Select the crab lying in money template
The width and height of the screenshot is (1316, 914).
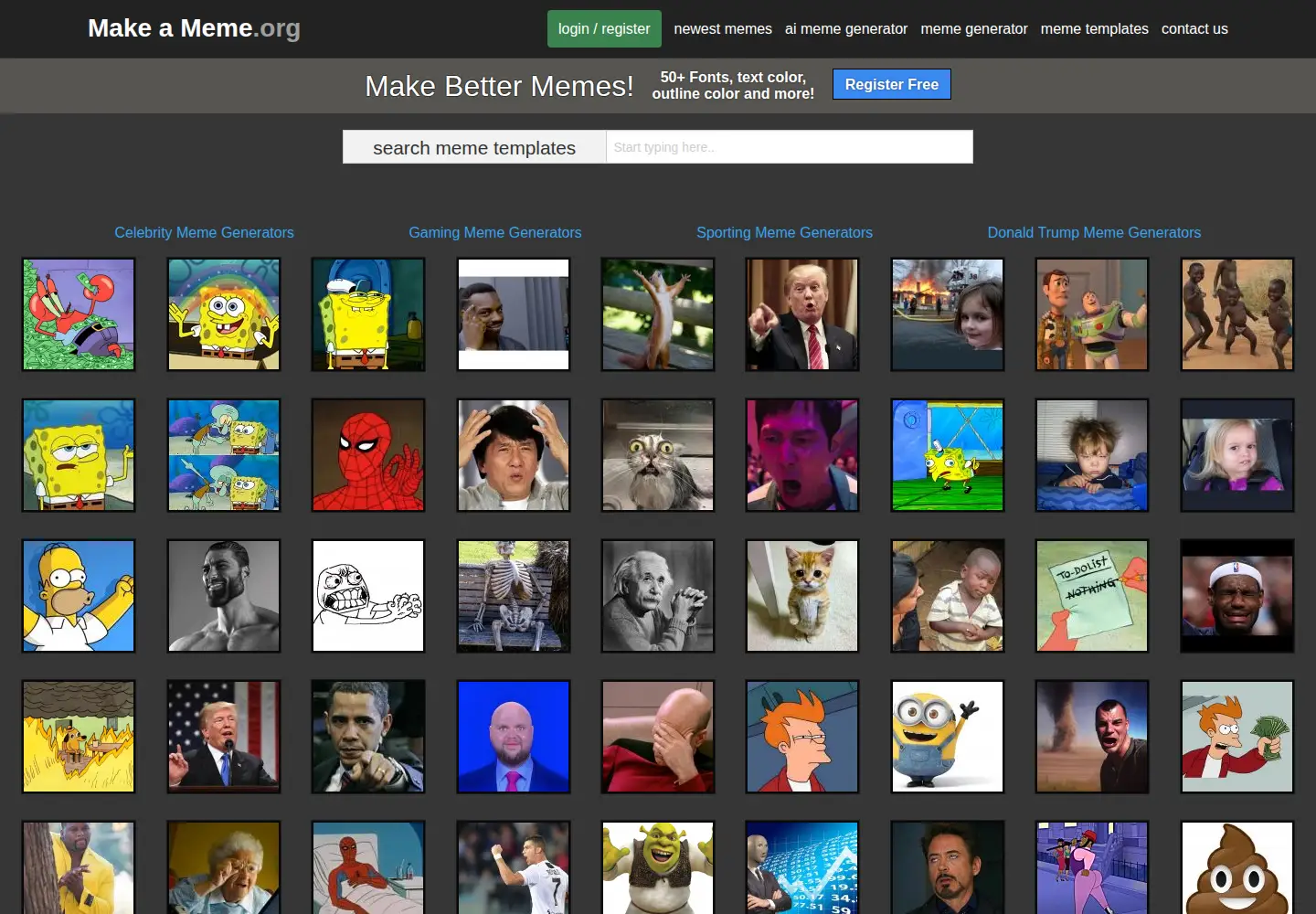click(x=79, y=314)
